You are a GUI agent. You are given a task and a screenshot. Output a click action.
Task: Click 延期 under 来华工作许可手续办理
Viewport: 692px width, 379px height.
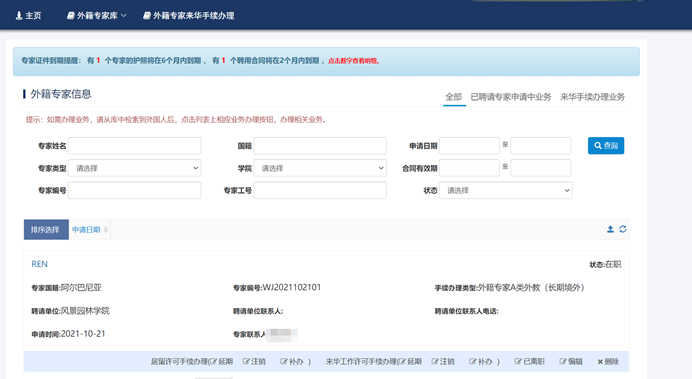pyautogui.click(x=410, y=361)
